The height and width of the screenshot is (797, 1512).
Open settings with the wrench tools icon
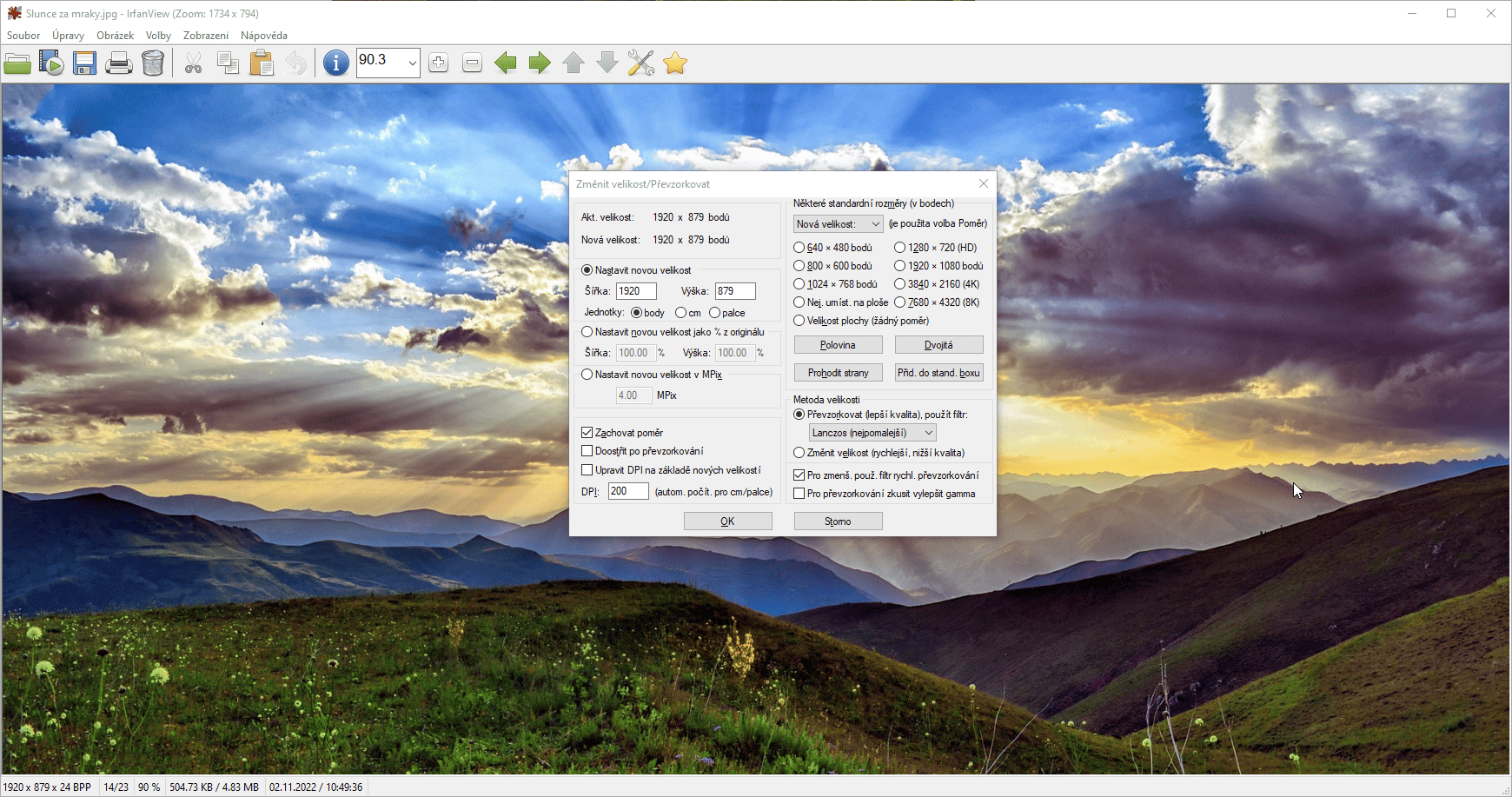(x=640, y=63)
